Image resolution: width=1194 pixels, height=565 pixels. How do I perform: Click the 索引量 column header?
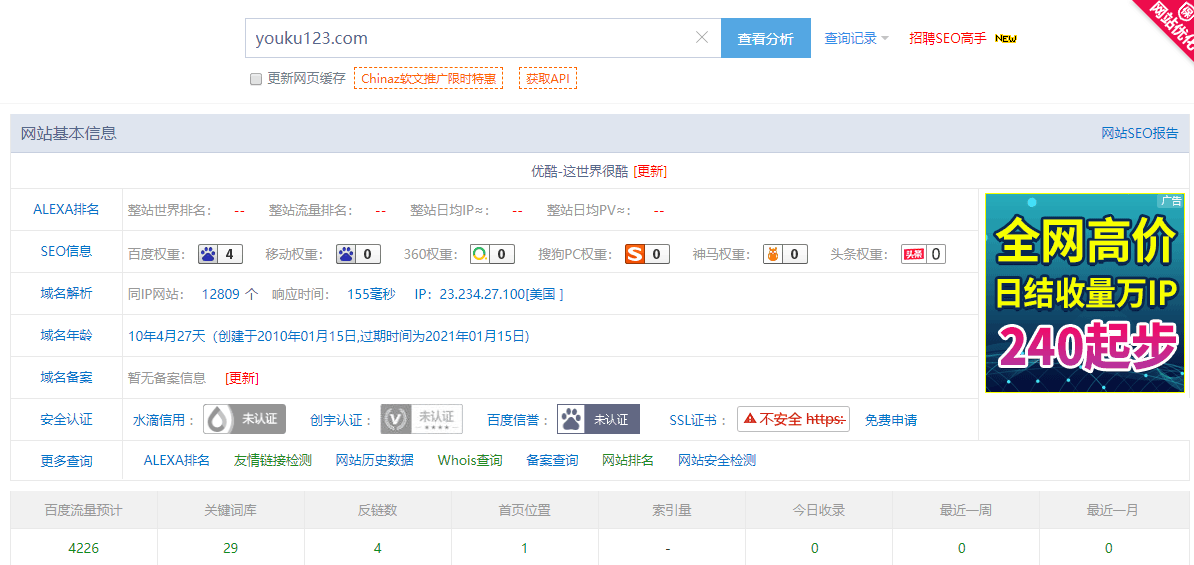[672, 510]
